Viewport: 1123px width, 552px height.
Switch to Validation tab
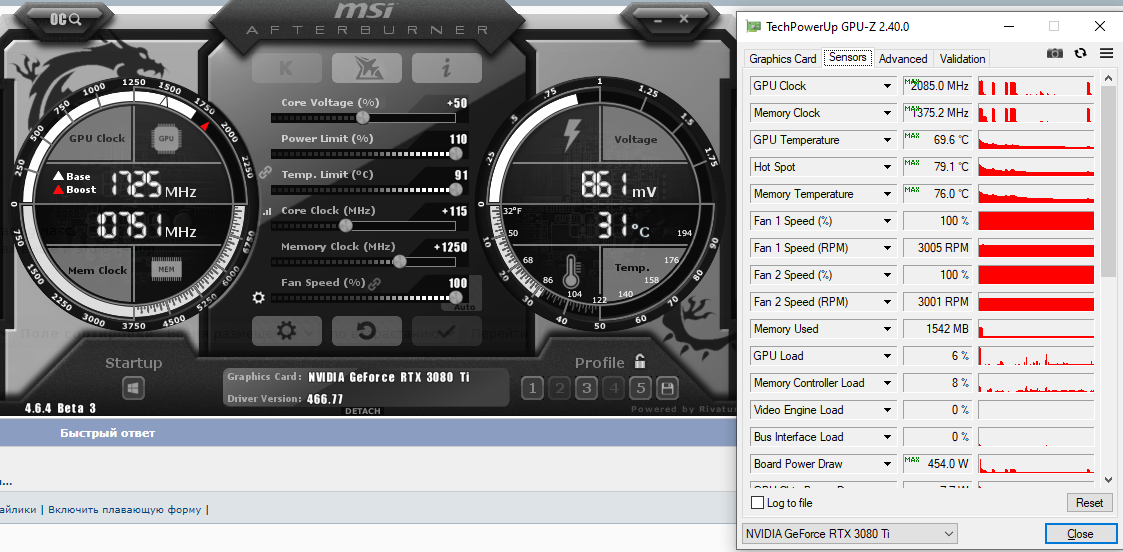[x=963, y=59]
